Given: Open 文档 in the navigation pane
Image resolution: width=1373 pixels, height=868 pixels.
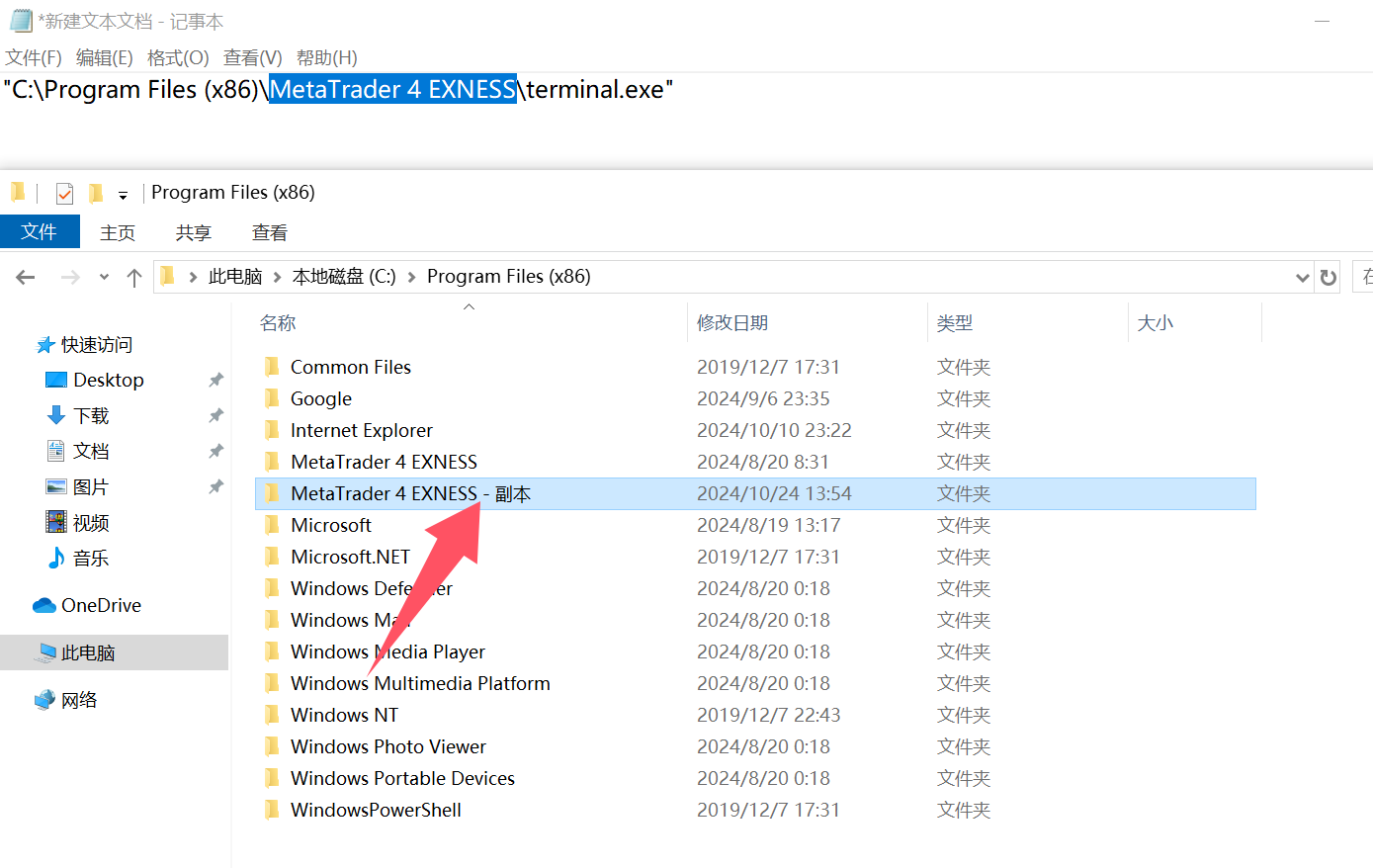Looking at the screenshot, I should [91, 452].
